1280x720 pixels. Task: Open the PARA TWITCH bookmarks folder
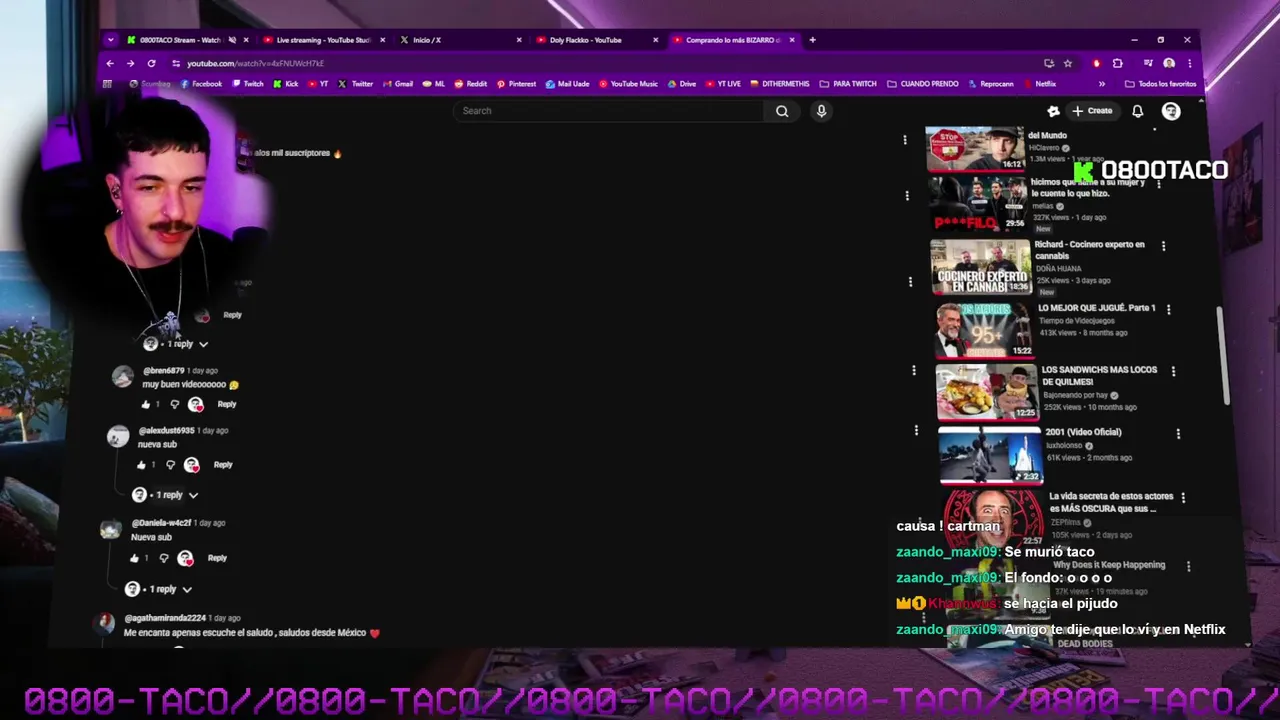pyautogui.click(x=848, y=84)
